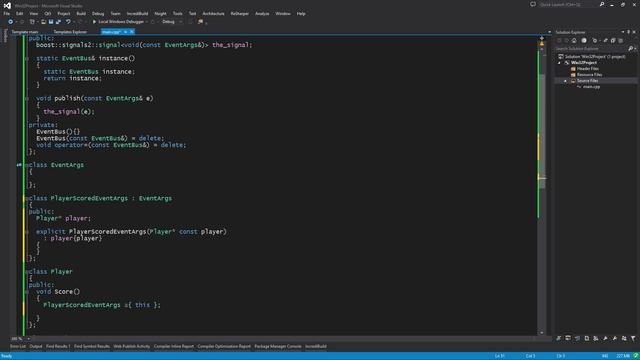Click 'Ready' in the status bar

(7, 356)
